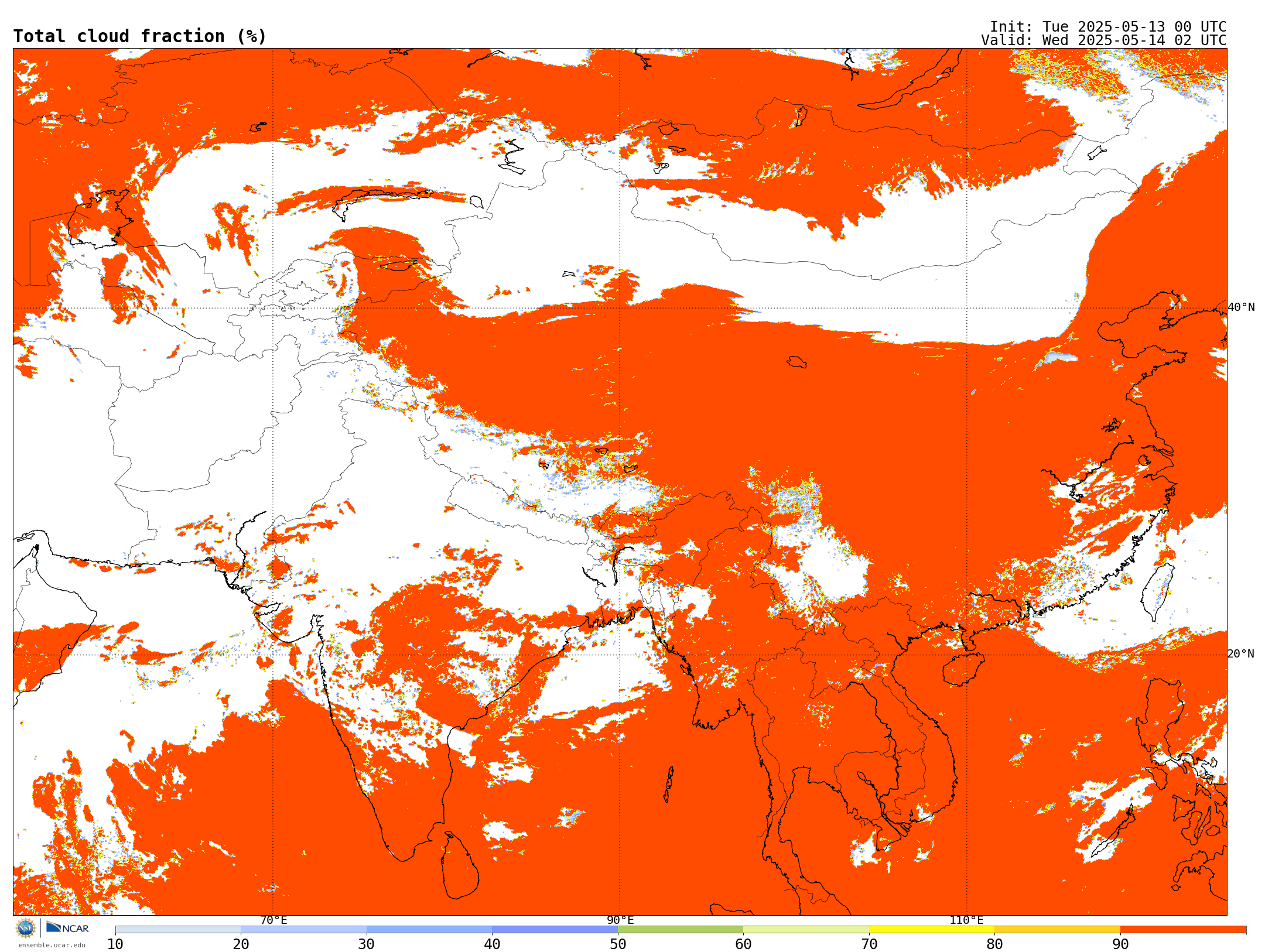Click the 20°N latitude label
1265x952 pixels.
tap(1241, 654)
